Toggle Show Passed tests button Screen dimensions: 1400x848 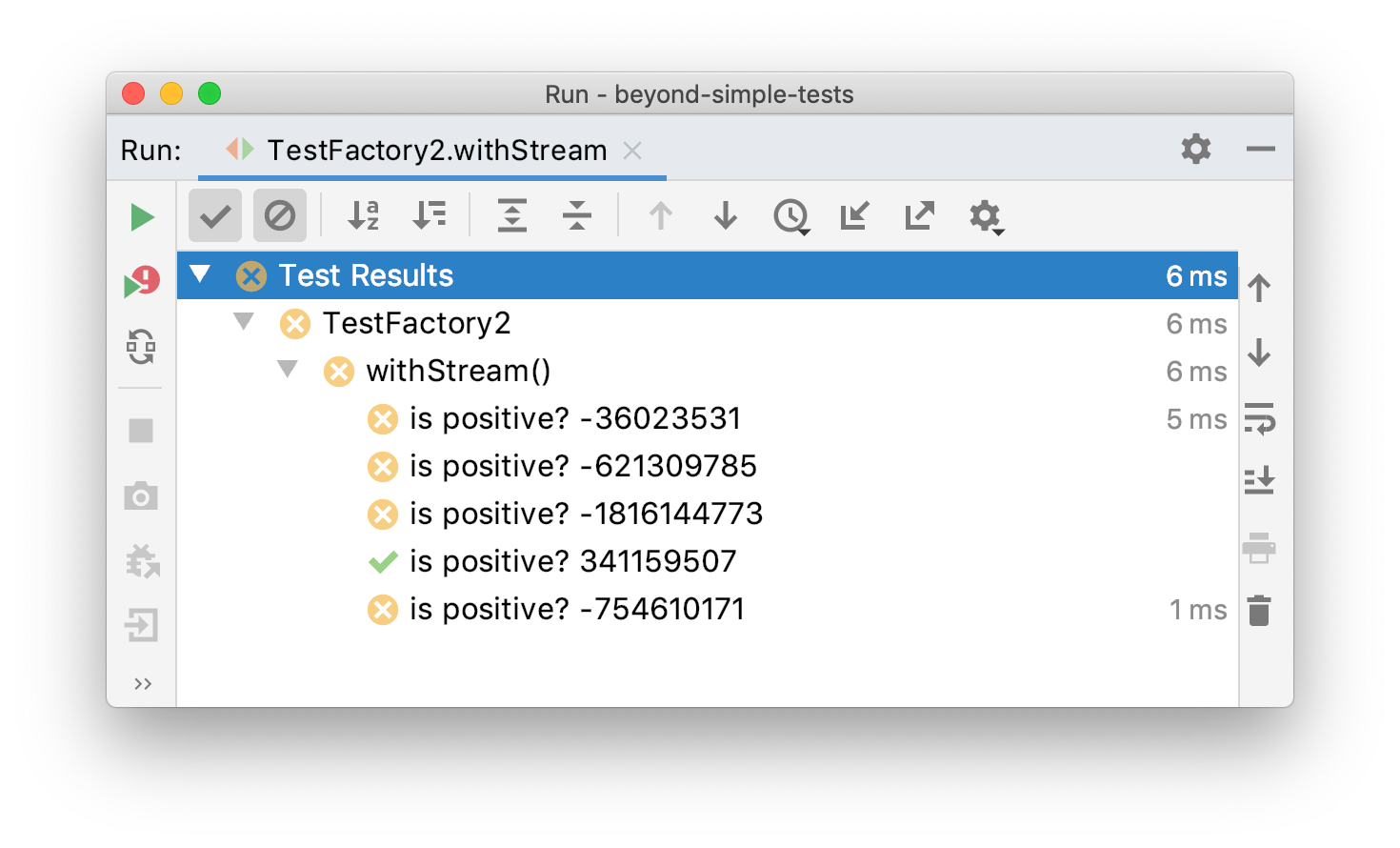click(x=215, y=216)
